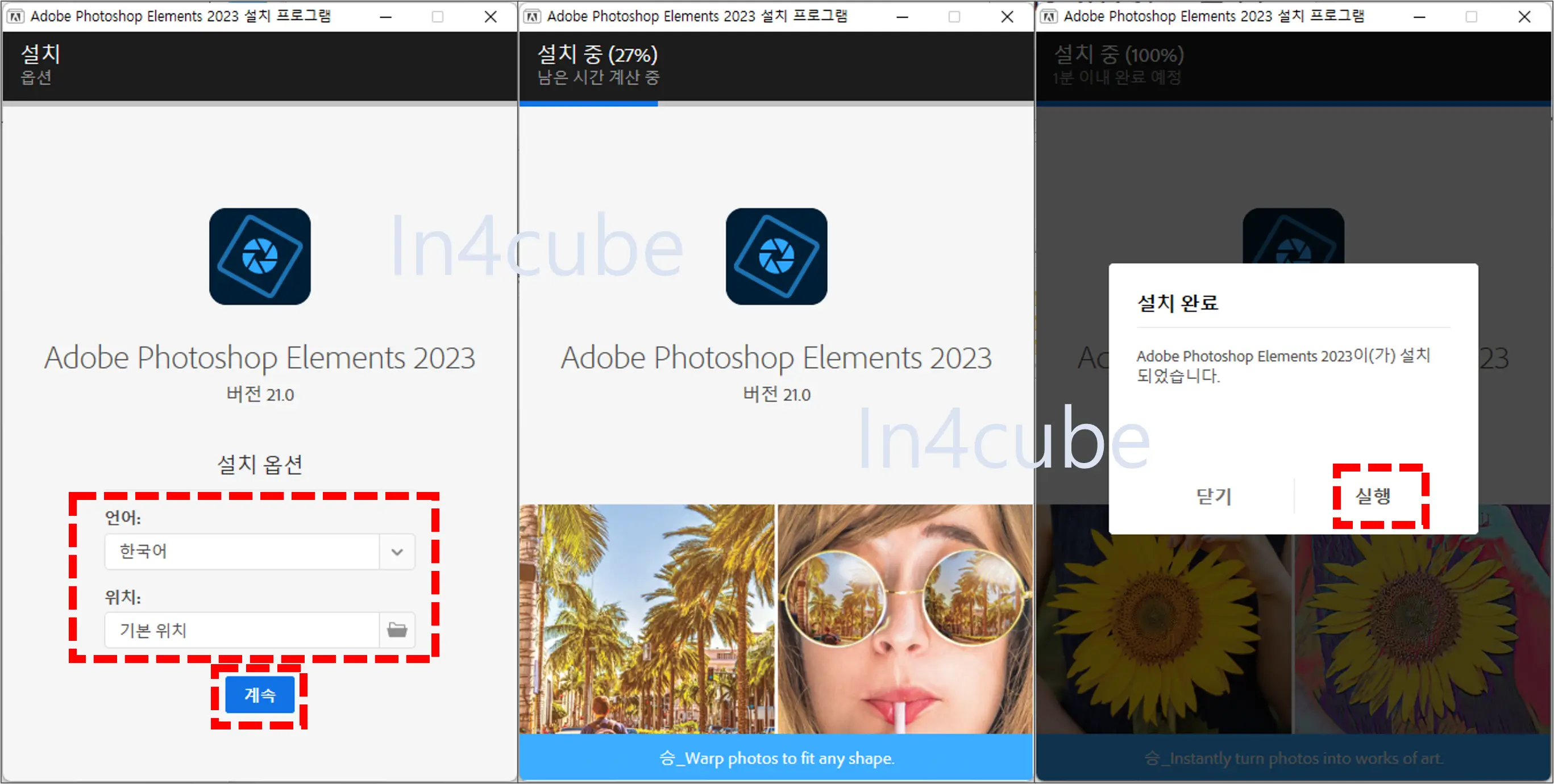The height and width of the screenshot is (784, 1554).
Task: Click the 'Warp photos to fit any shape' banner
Action: pyautogui.click(x=776, y=757)
